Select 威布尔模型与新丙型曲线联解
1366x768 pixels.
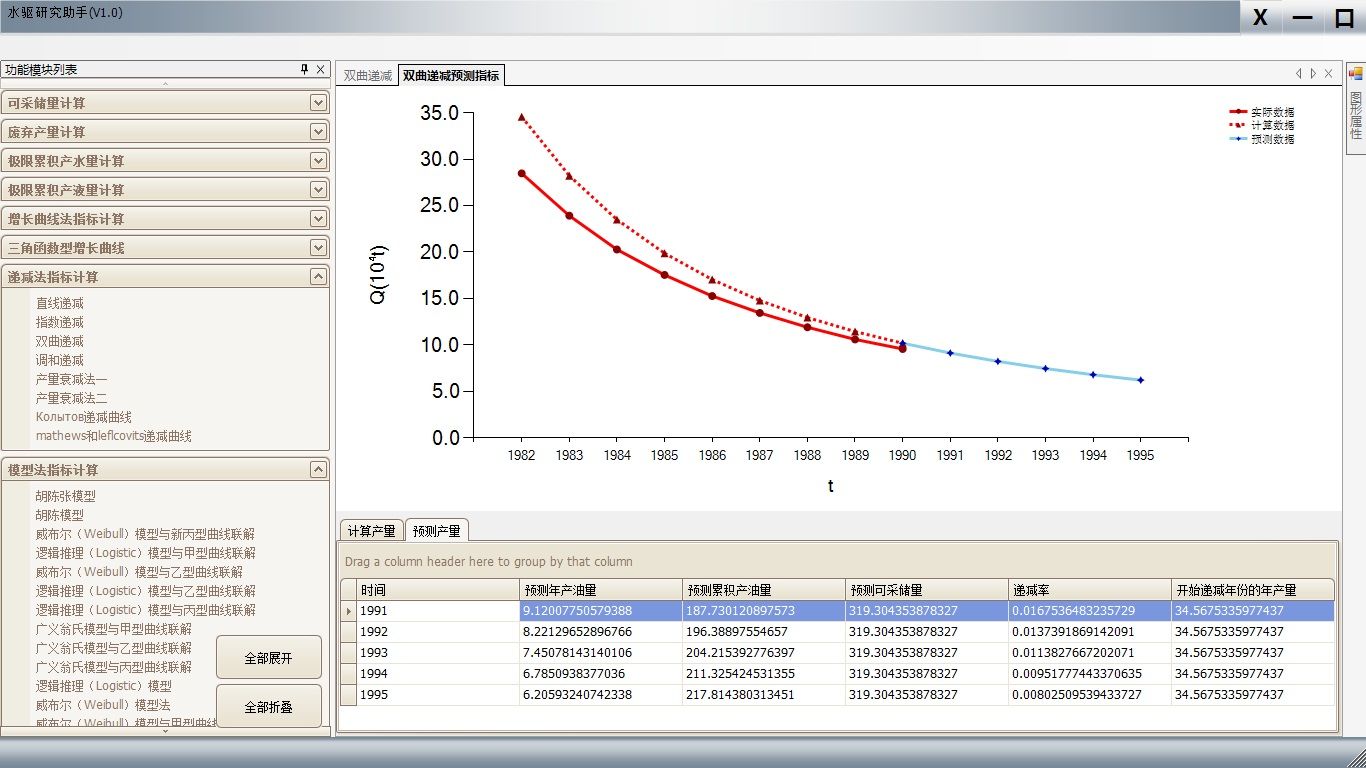pyautogui.click(x=146, y=534)
